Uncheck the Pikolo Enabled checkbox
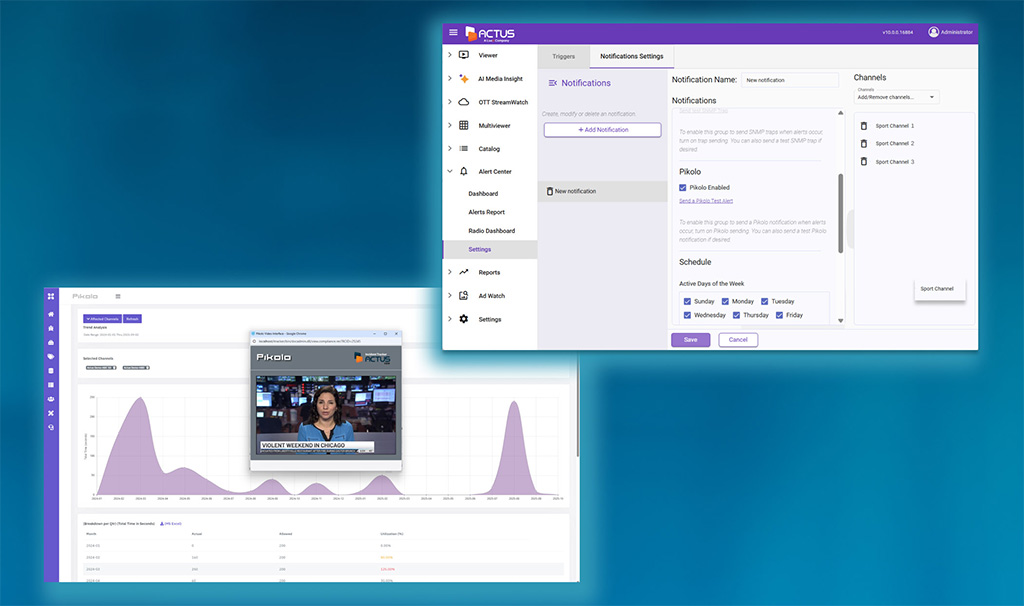The width and height of the screenshot is (1024, 606). click(683, 187)
